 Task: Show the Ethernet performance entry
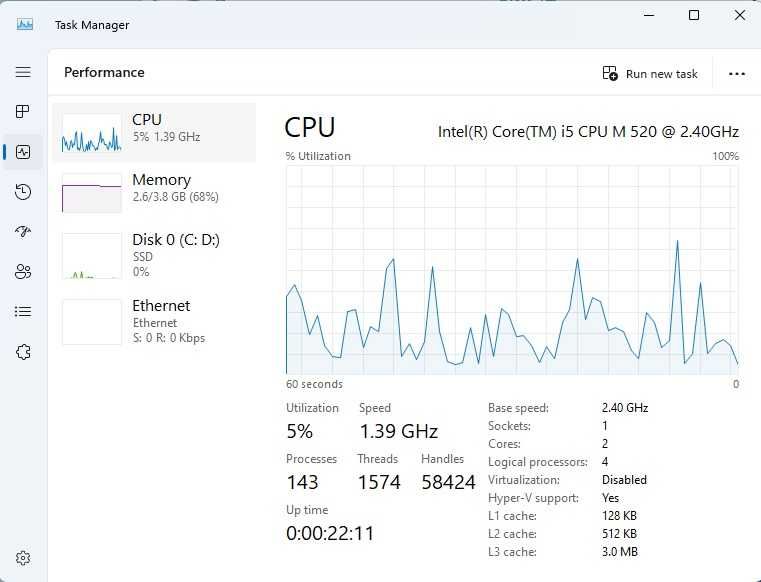coord(154,320)
